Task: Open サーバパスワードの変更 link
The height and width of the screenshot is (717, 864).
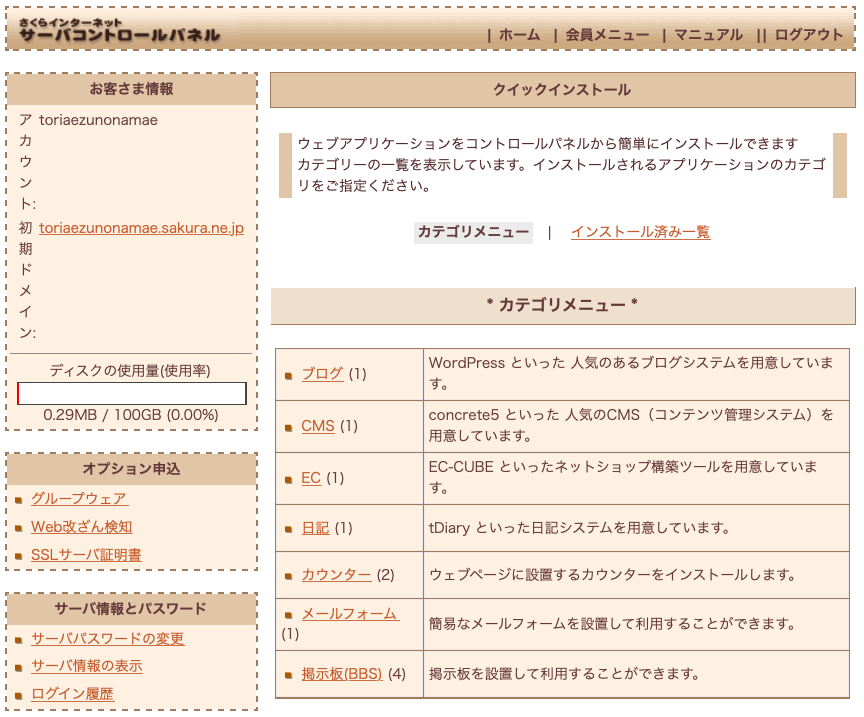Action: [x=107, y=638]
